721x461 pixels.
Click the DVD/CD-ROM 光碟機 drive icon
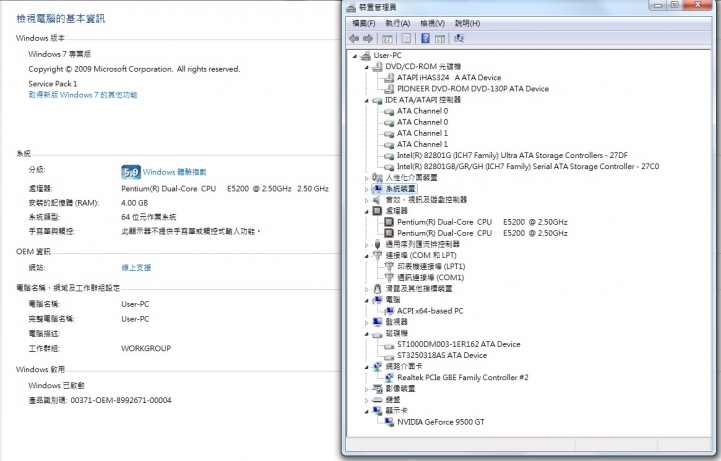[377, 67]
